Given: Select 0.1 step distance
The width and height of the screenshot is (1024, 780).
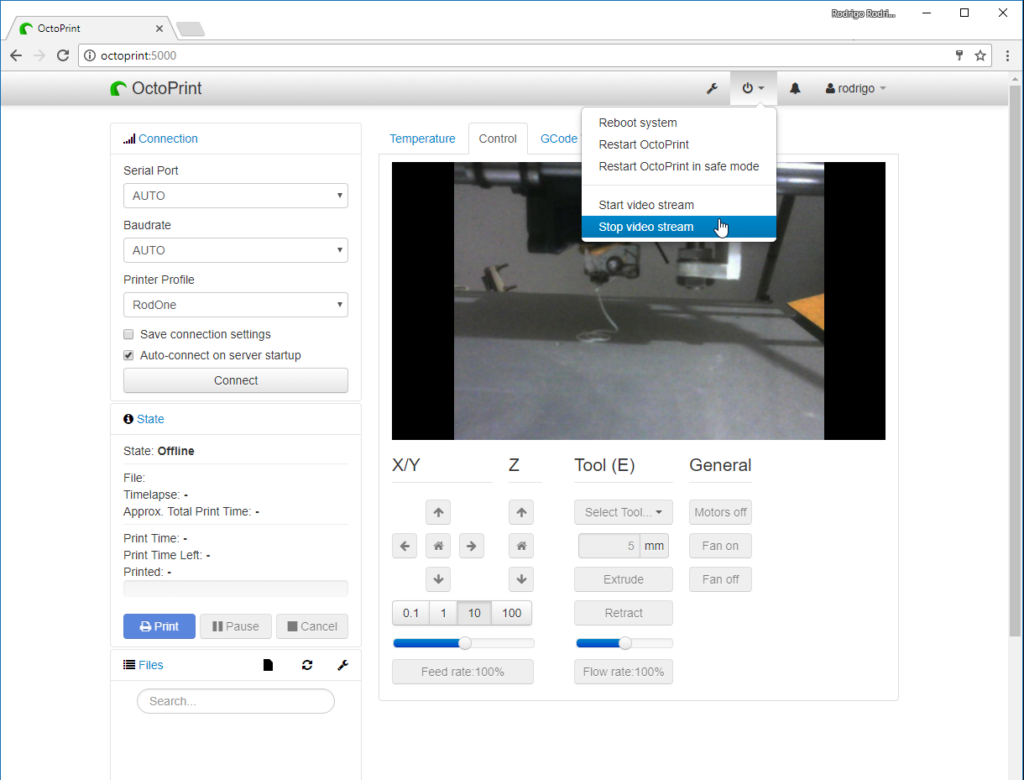Looking at the screenshot, I should [411, 613].
